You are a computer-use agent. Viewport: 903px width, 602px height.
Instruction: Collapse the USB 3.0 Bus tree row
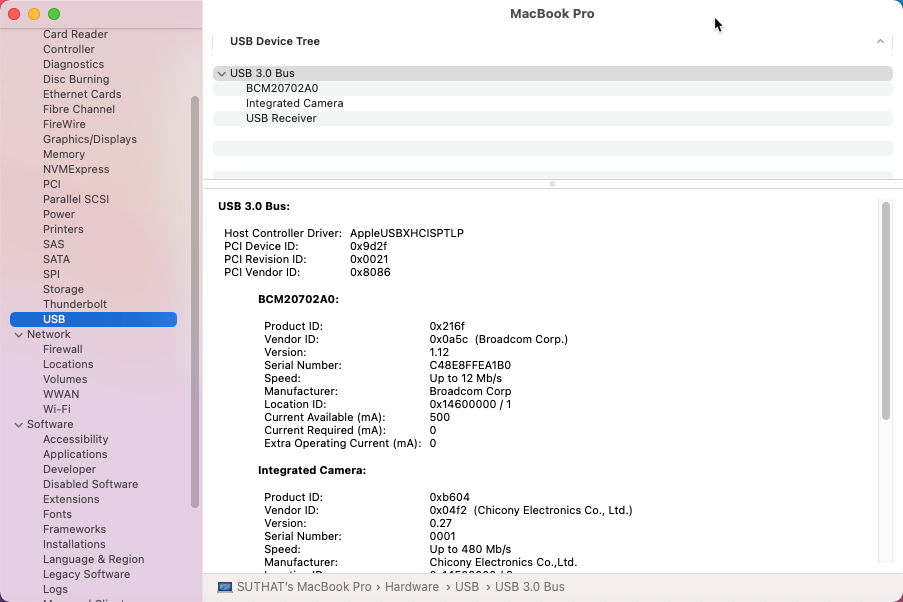[x=222, y=74]
